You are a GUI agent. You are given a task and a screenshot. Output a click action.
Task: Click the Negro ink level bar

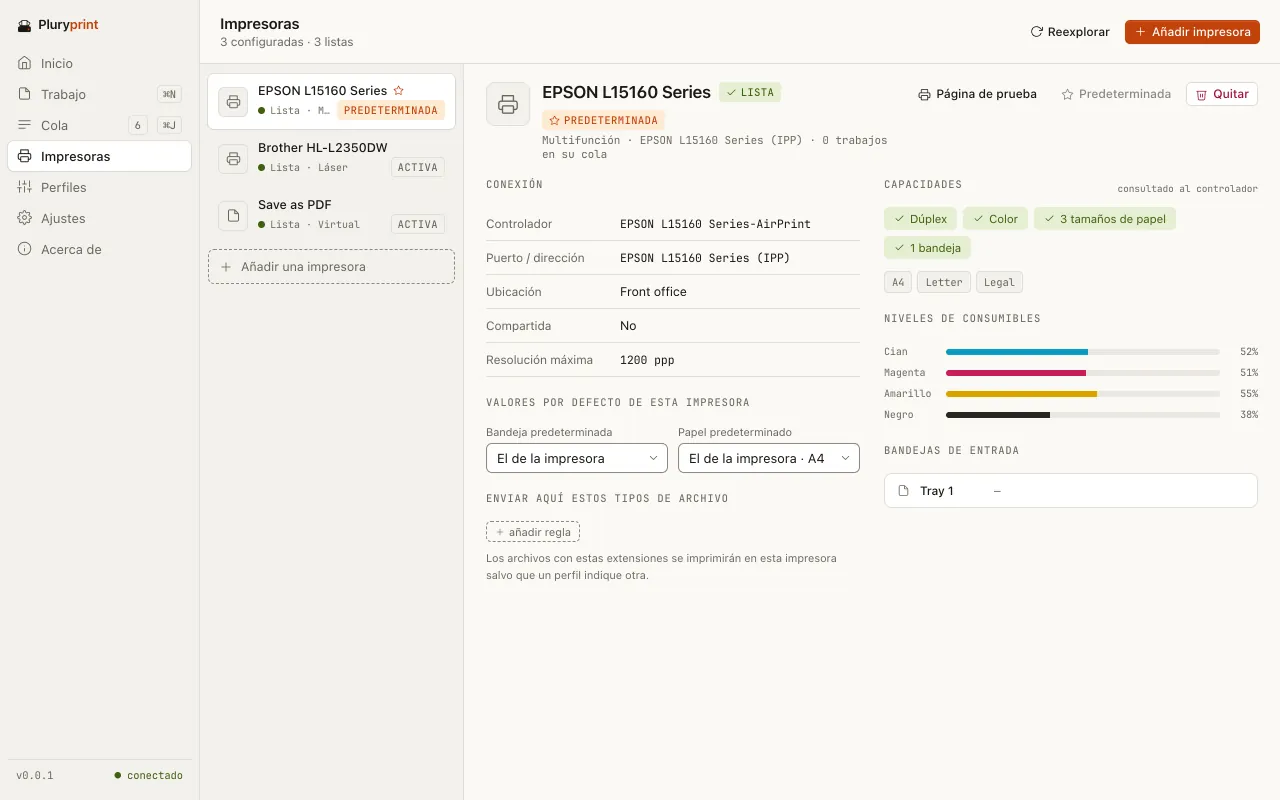[1082, 415]
